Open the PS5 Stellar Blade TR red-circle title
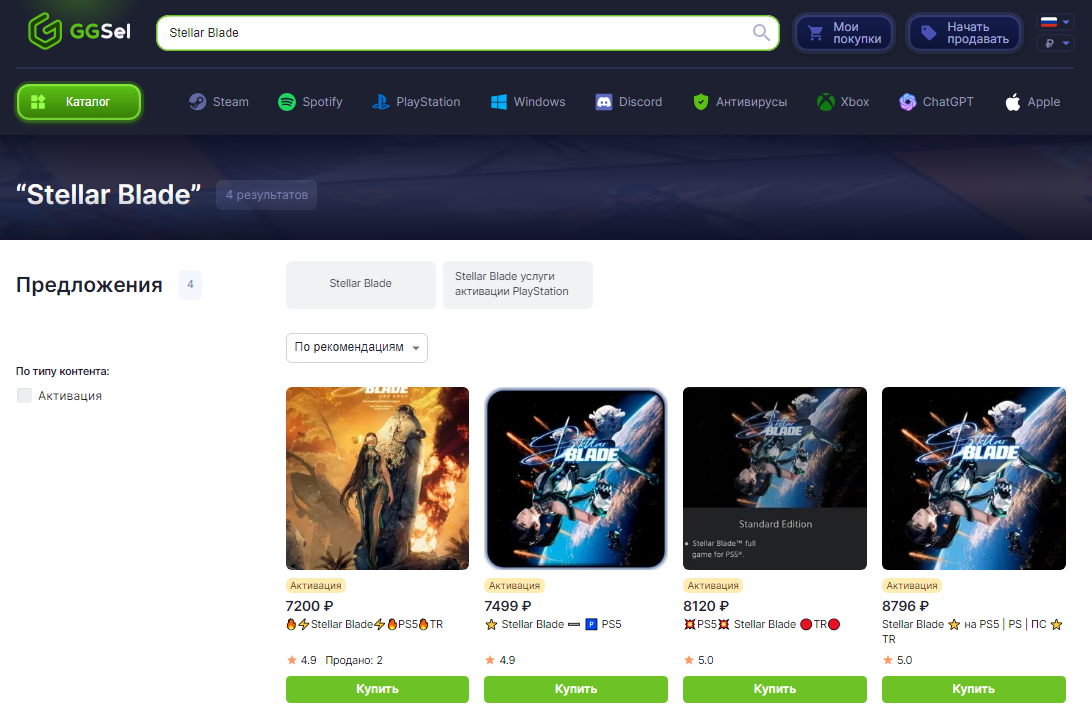Viewport: 1092px width, 715px height. [762, 624]
